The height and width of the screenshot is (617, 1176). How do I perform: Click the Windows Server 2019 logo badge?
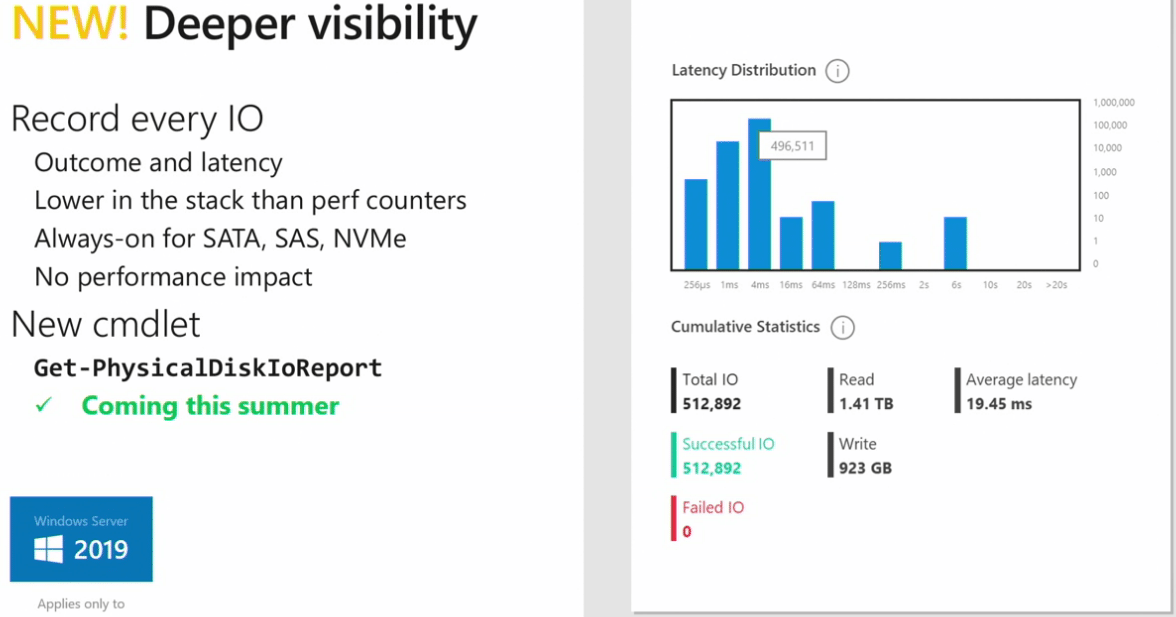coord(81,539)
